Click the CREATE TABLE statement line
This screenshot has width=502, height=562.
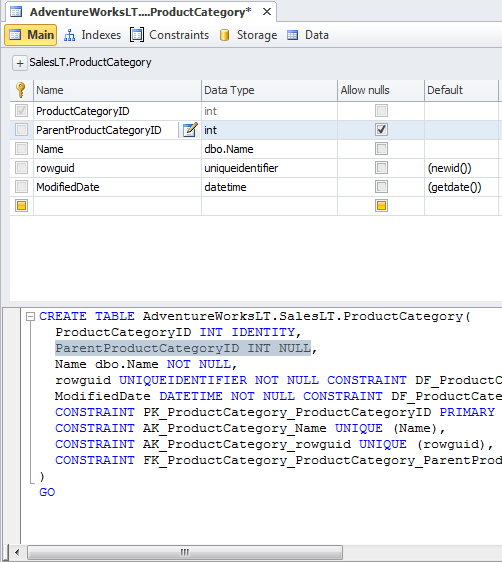(x=255, y=316)
